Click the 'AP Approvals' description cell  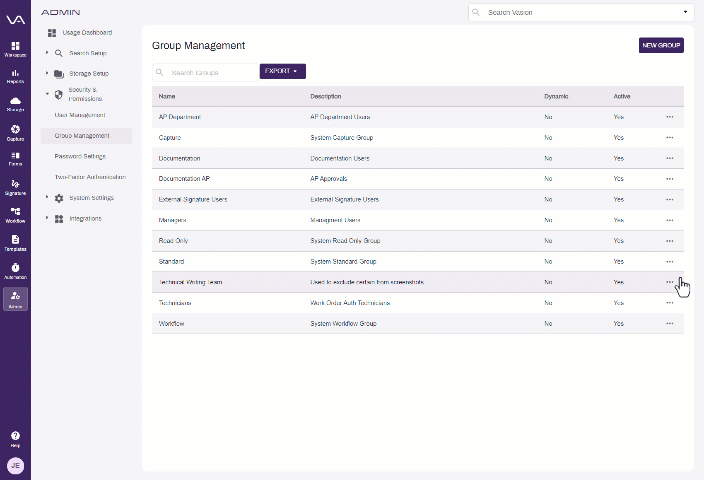(x=328, y=179)
